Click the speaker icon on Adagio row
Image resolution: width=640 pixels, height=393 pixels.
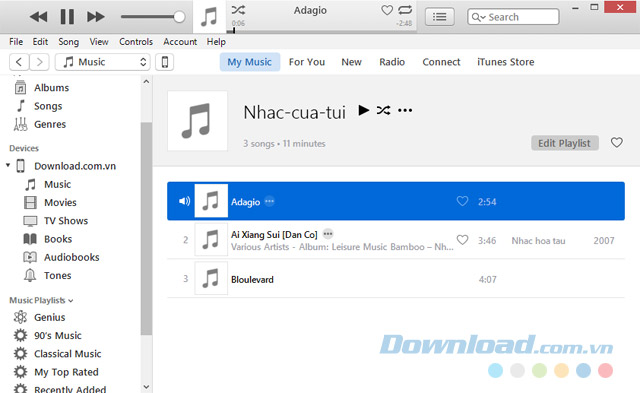coord(184,201)
